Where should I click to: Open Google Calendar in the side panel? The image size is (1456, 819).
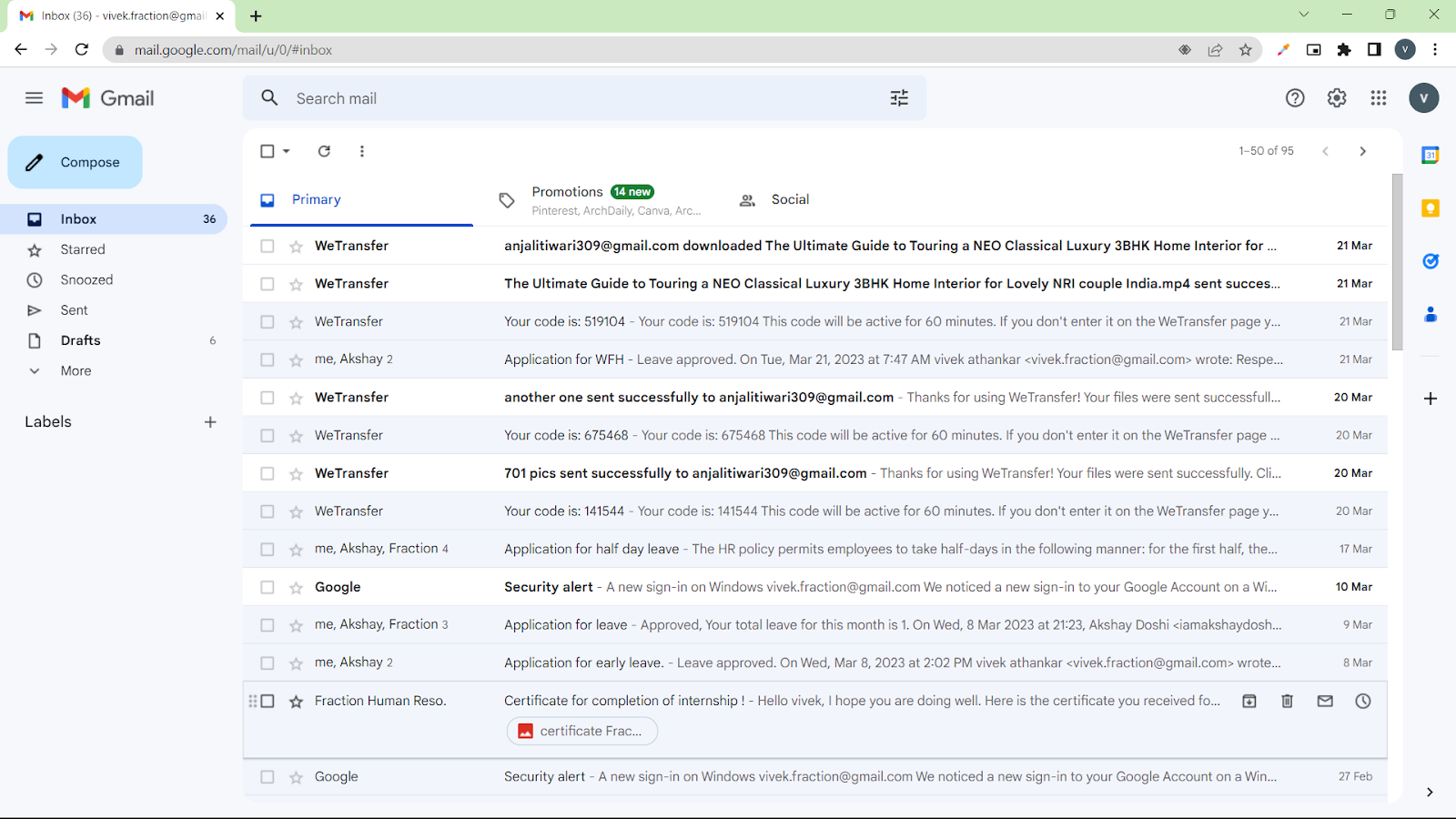[x=1429, y=155]
